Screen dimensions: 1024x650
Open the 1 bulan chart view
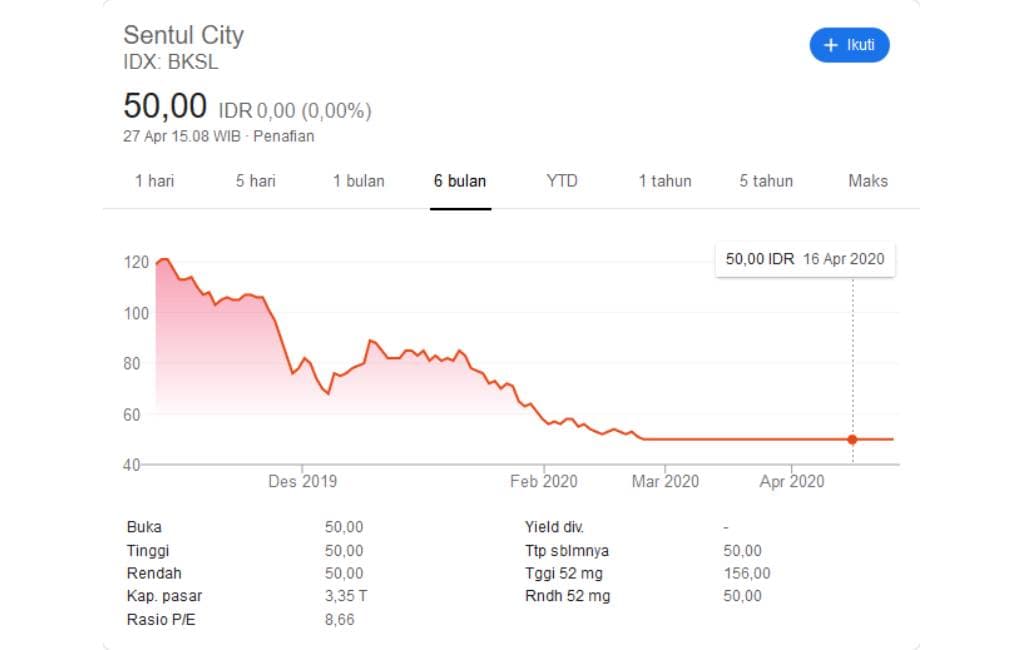click(359, 181)
